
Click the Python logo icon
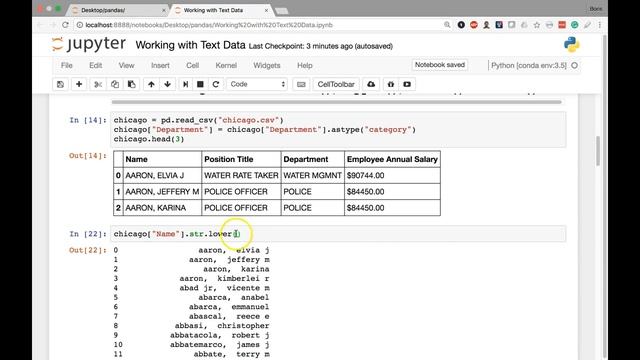(x=571, y=44)
